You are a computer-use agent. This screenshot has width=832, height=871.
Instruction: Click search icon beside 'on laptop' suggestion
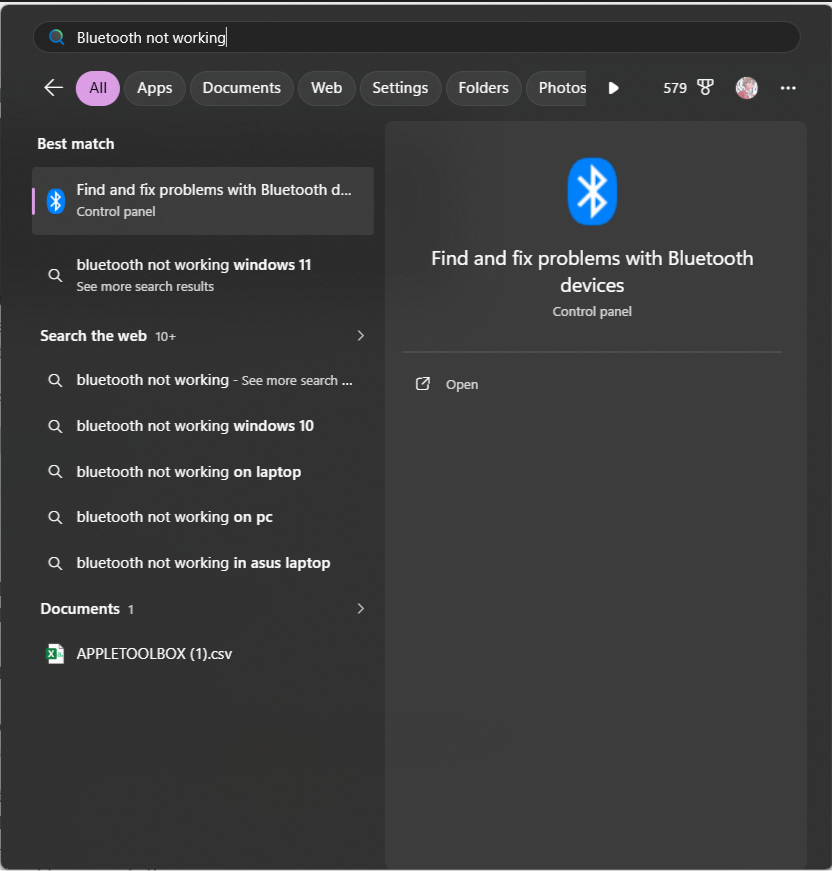55,472
